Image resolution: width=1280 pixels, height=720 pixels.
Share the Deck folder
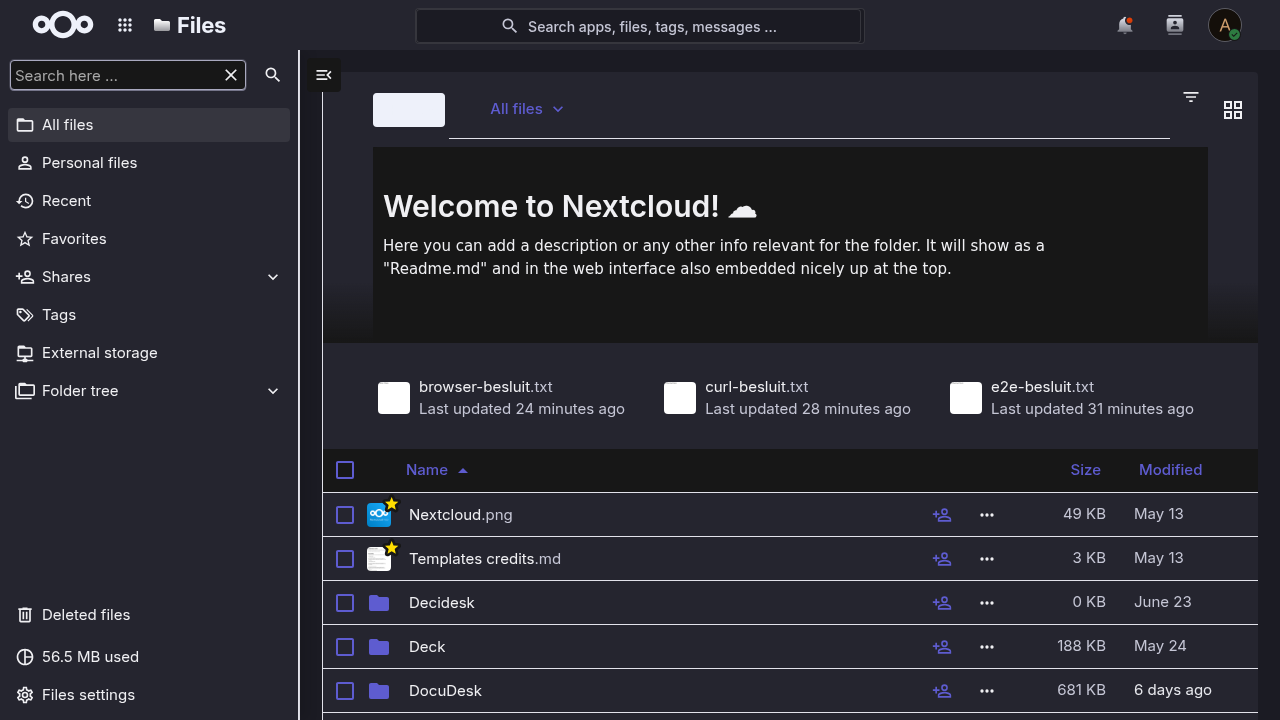[x=942, y=647]
